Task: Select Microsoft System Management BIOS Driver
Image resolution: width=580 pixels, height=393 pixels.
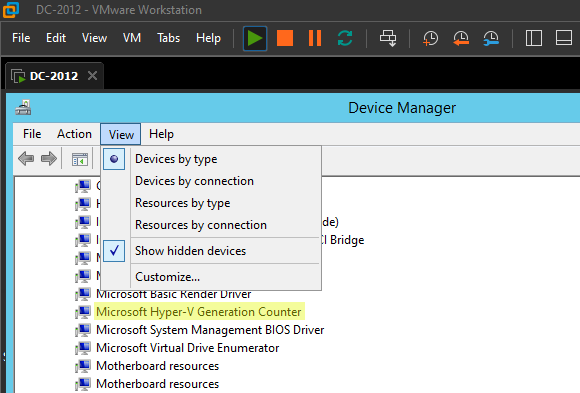Action: point(210,330)
